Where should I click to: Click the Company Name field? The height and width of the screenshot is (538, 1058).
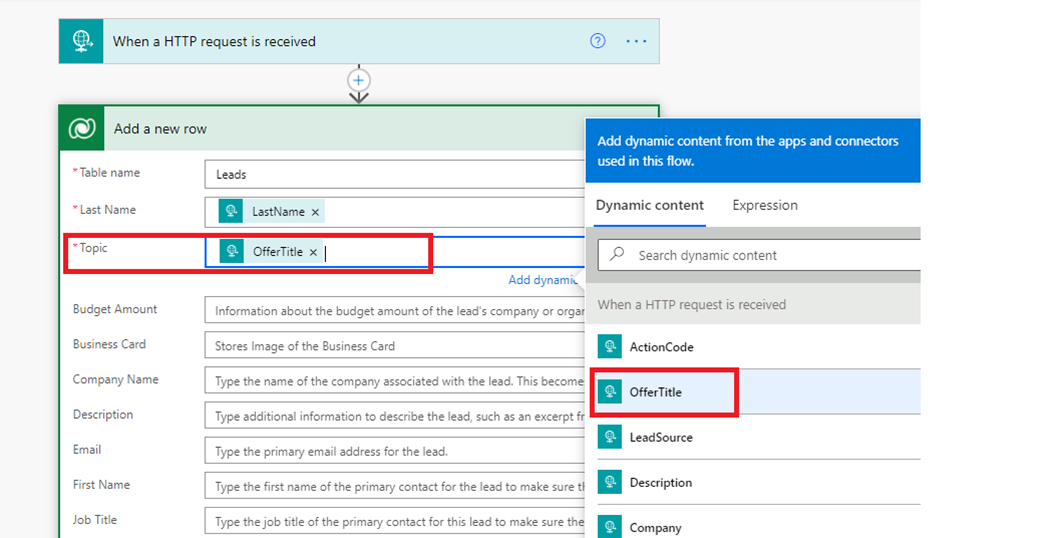[x=395, y=381]
